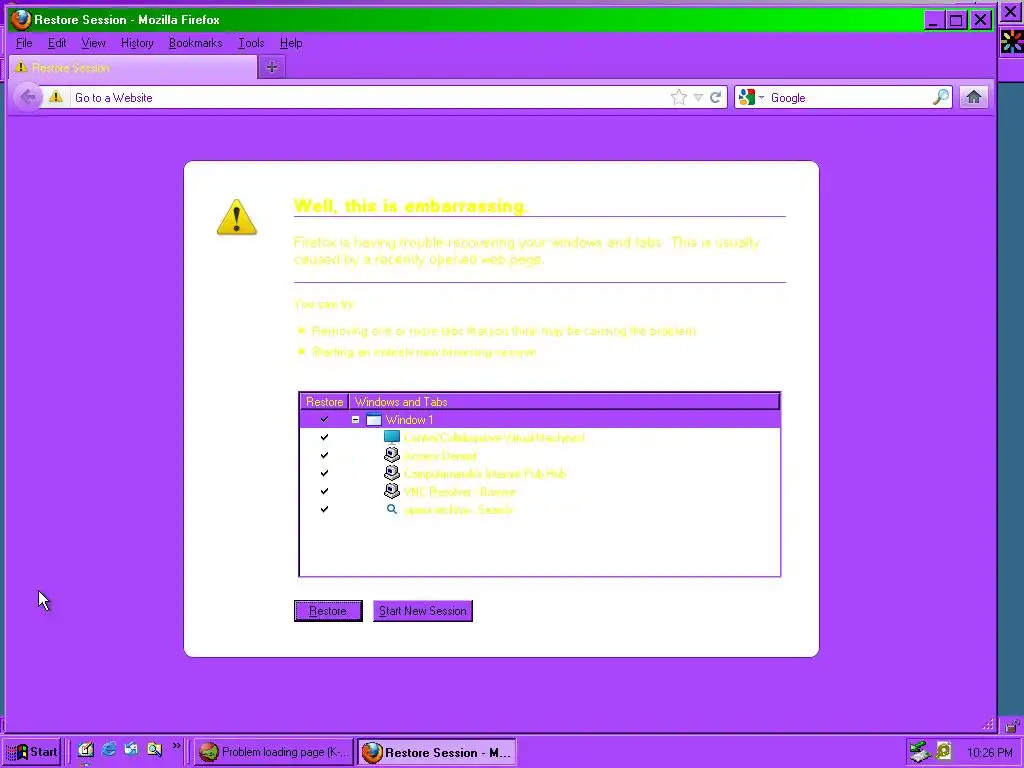The image size is (1024, 768).
Task: Select the Access Denied tab row
Action: click(539, 456)
